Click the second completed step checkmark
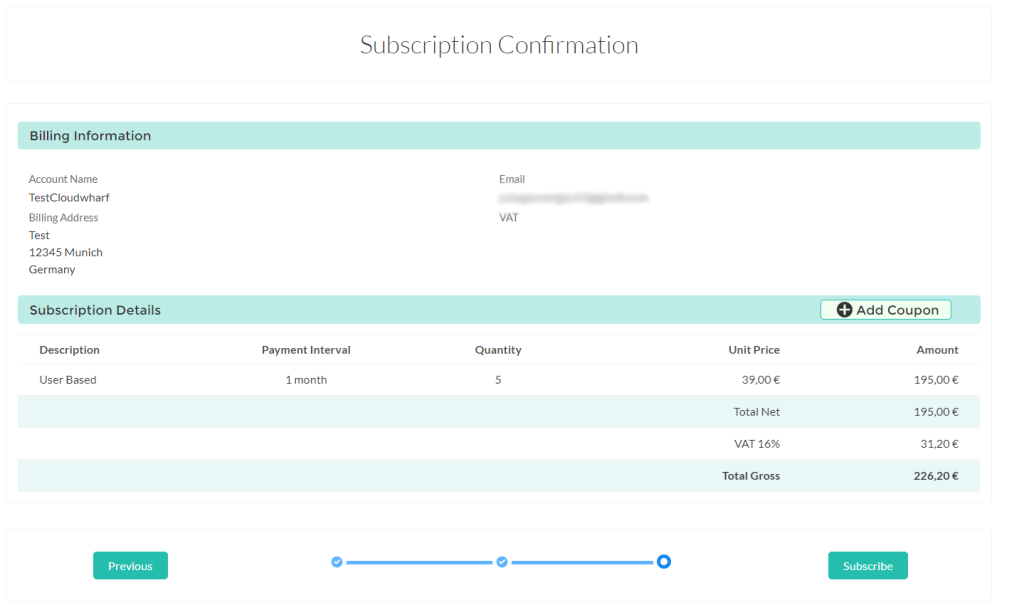Image resolution: width=1024 pixels, height=605 pixels. click(502, 562)
